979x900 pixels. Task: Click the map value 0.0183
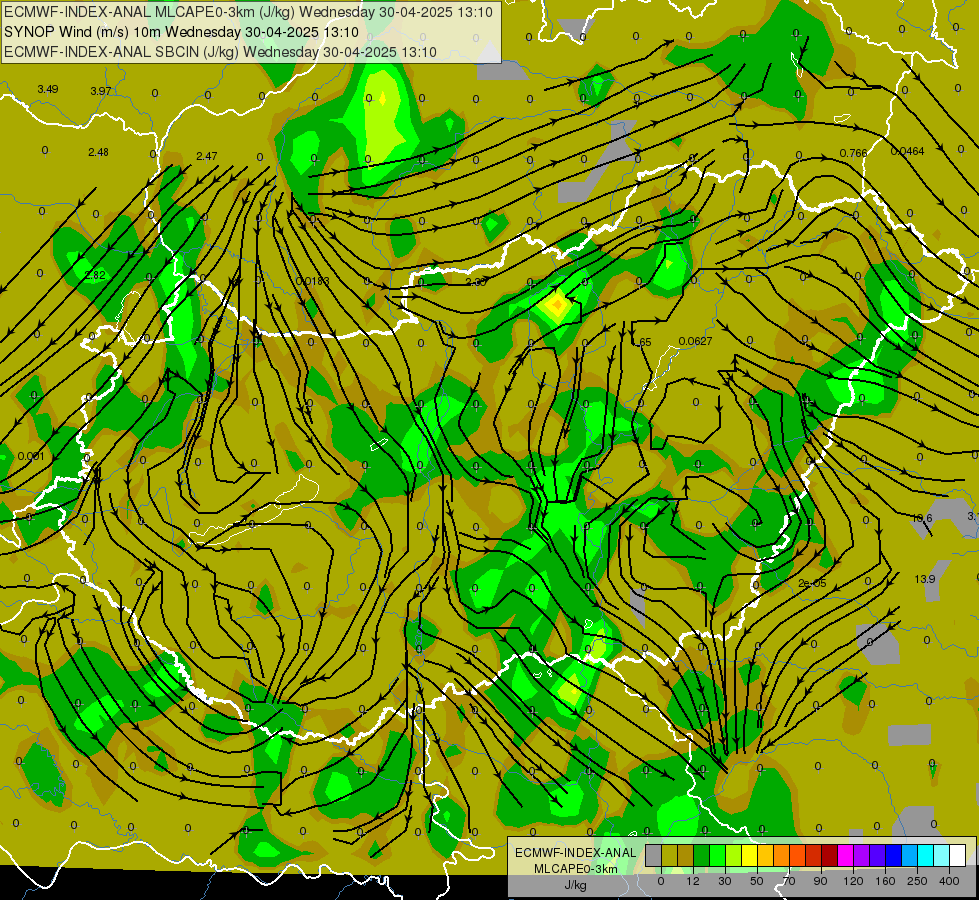pyautogui.click(x=313, y=281)
